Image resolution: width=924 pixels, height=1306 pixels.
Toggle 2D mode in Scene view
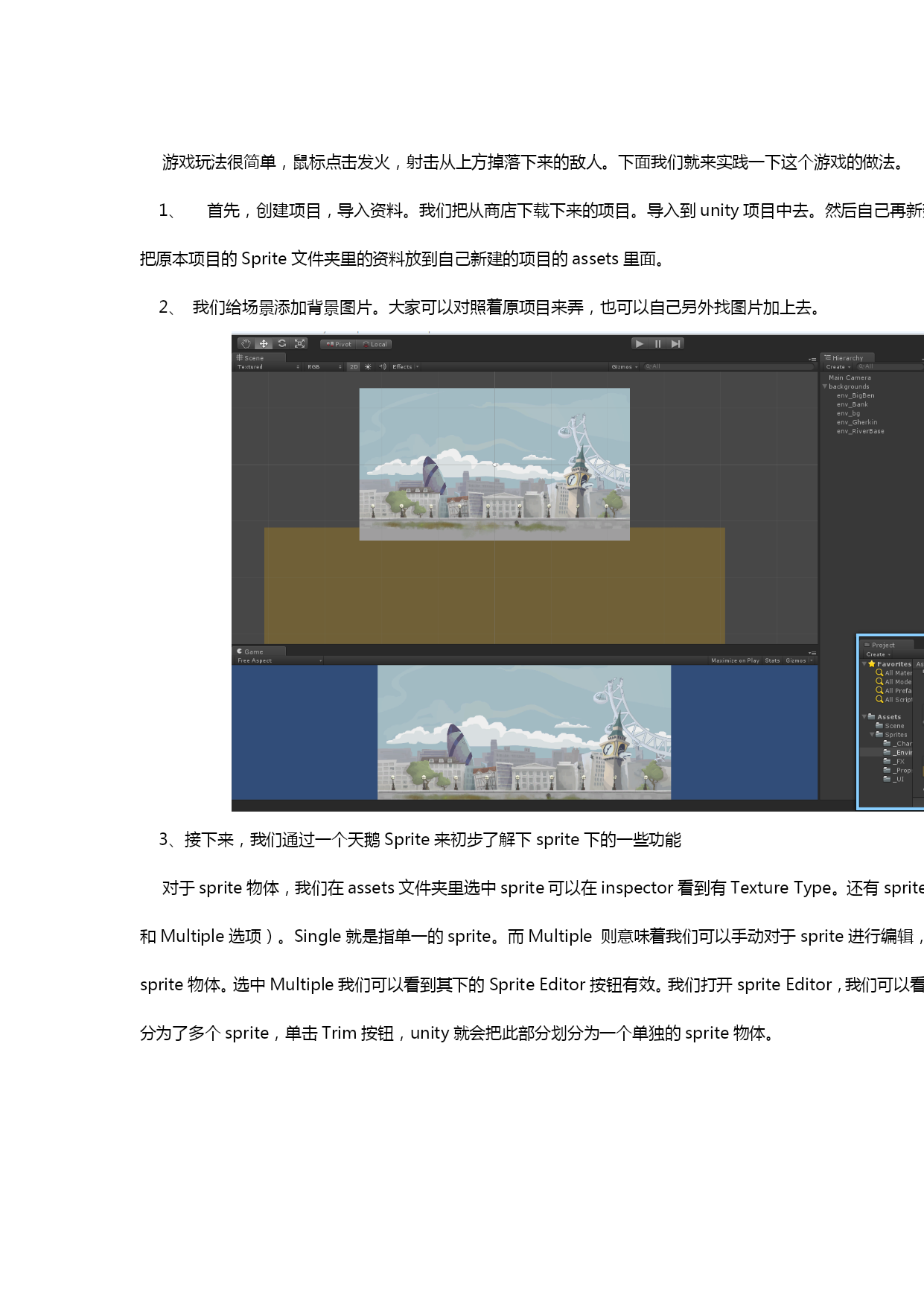tap(354, 367)
